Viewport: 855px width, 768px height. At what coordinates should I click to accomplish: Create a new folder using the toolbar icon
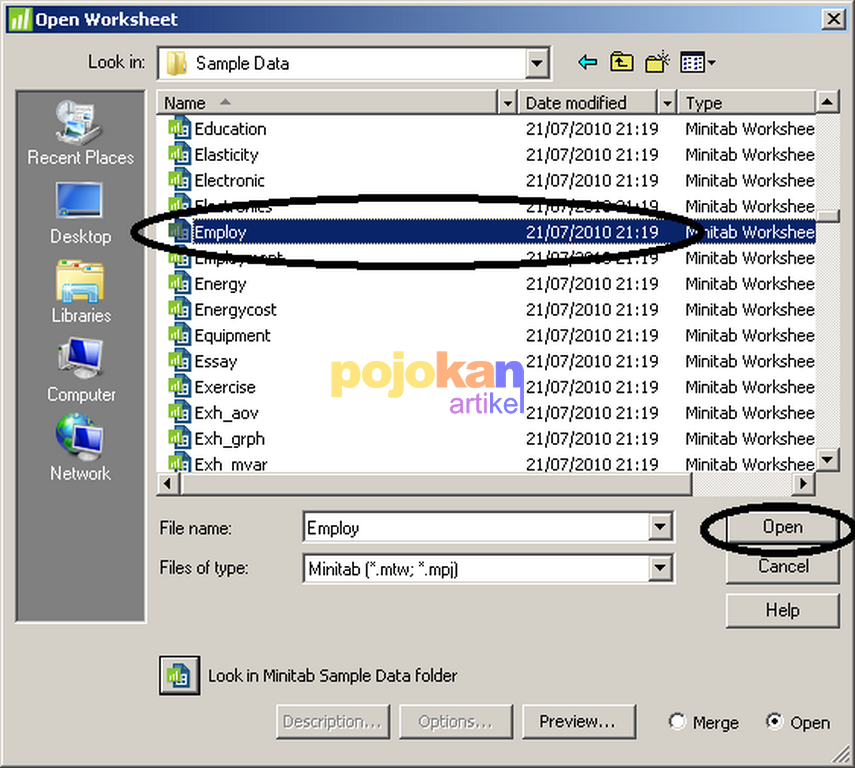pos(655,61)
